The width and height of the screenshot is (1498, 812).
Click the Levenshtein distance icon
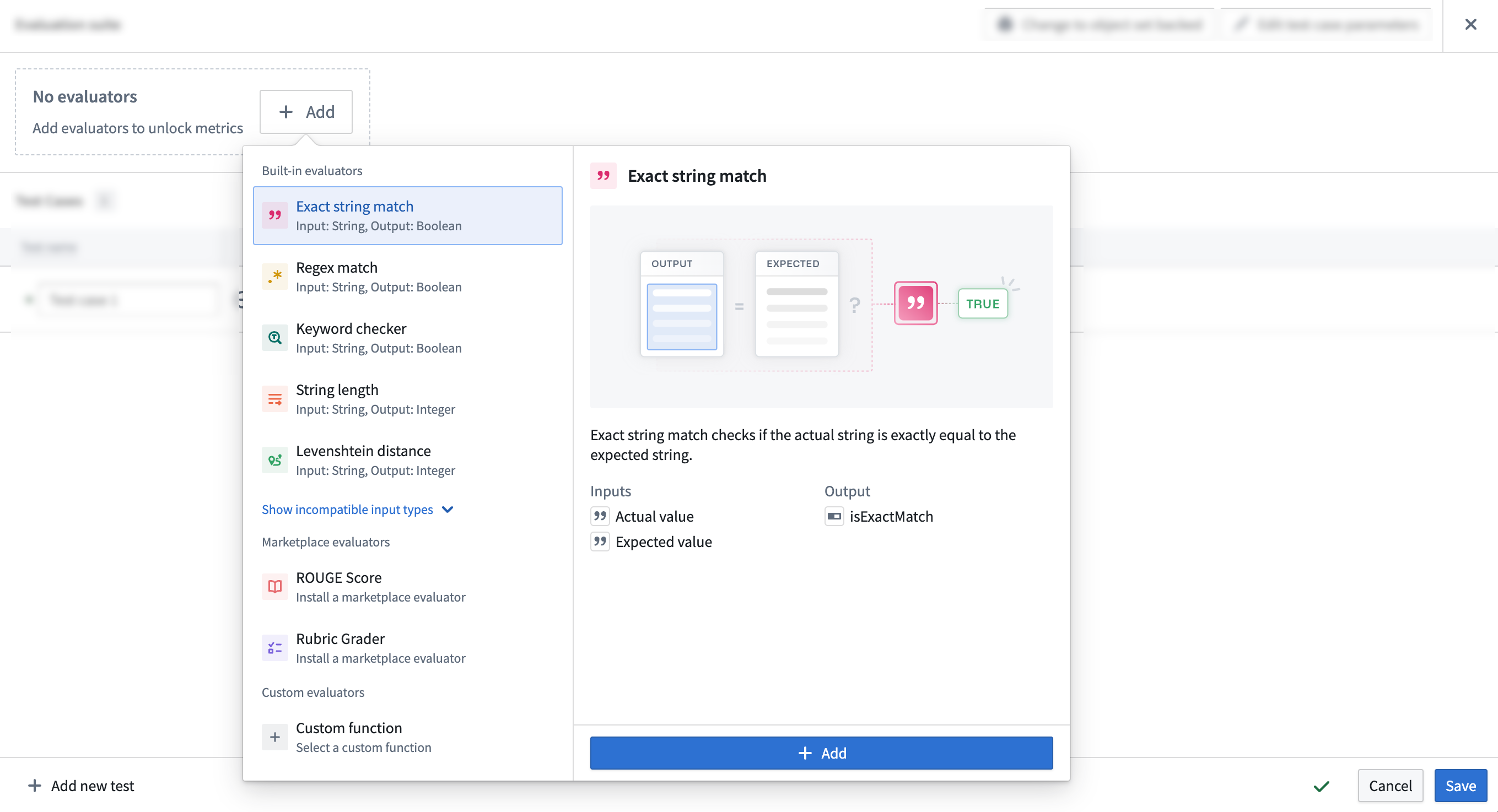[274, 461]
